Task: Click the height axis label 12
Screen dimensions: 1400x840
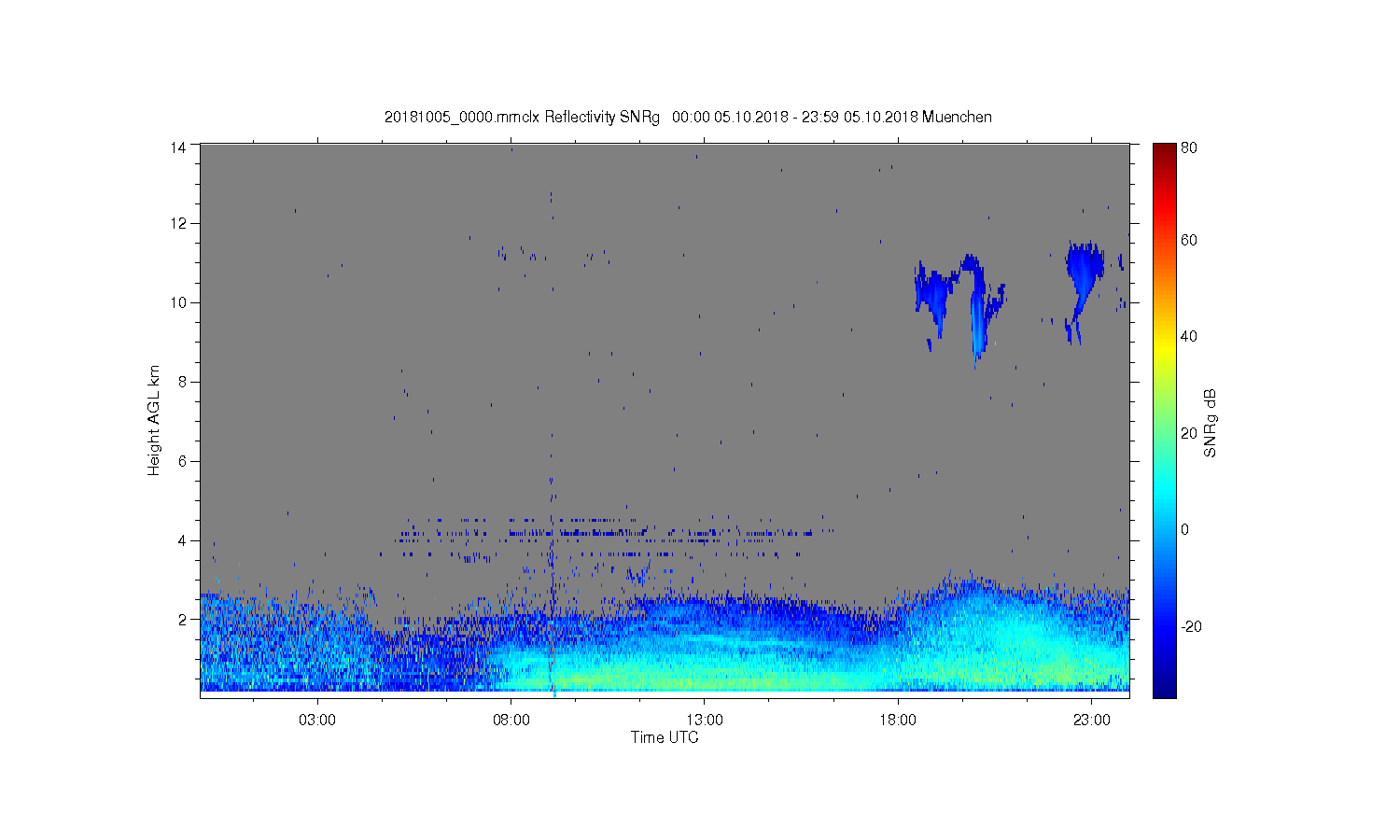Action: pyautogui.click(x=179, y=223)
